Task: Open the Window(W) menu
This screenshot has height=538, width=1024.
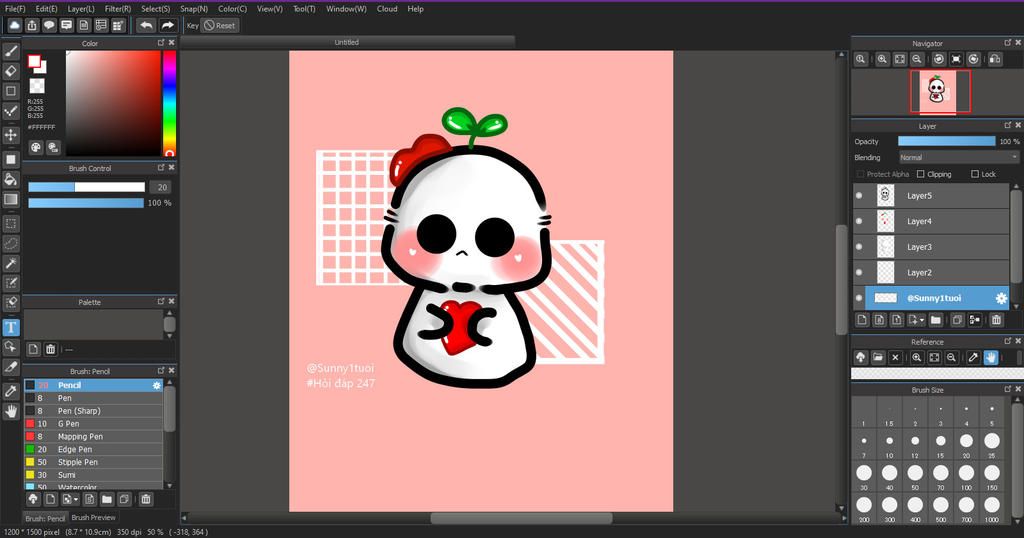Action: 346,9
